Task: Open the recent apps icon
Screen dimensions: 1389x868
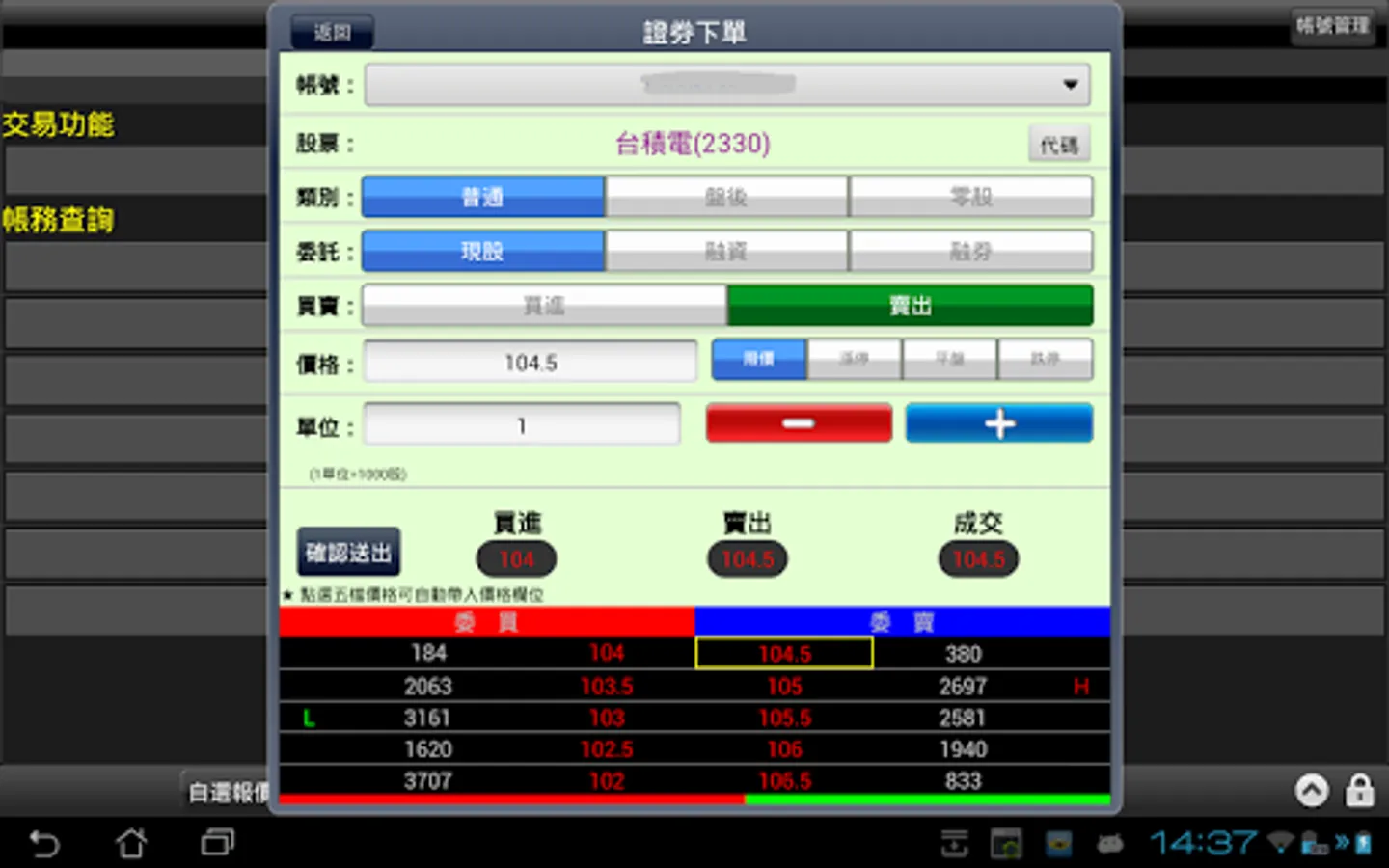Action: (218, 844)
